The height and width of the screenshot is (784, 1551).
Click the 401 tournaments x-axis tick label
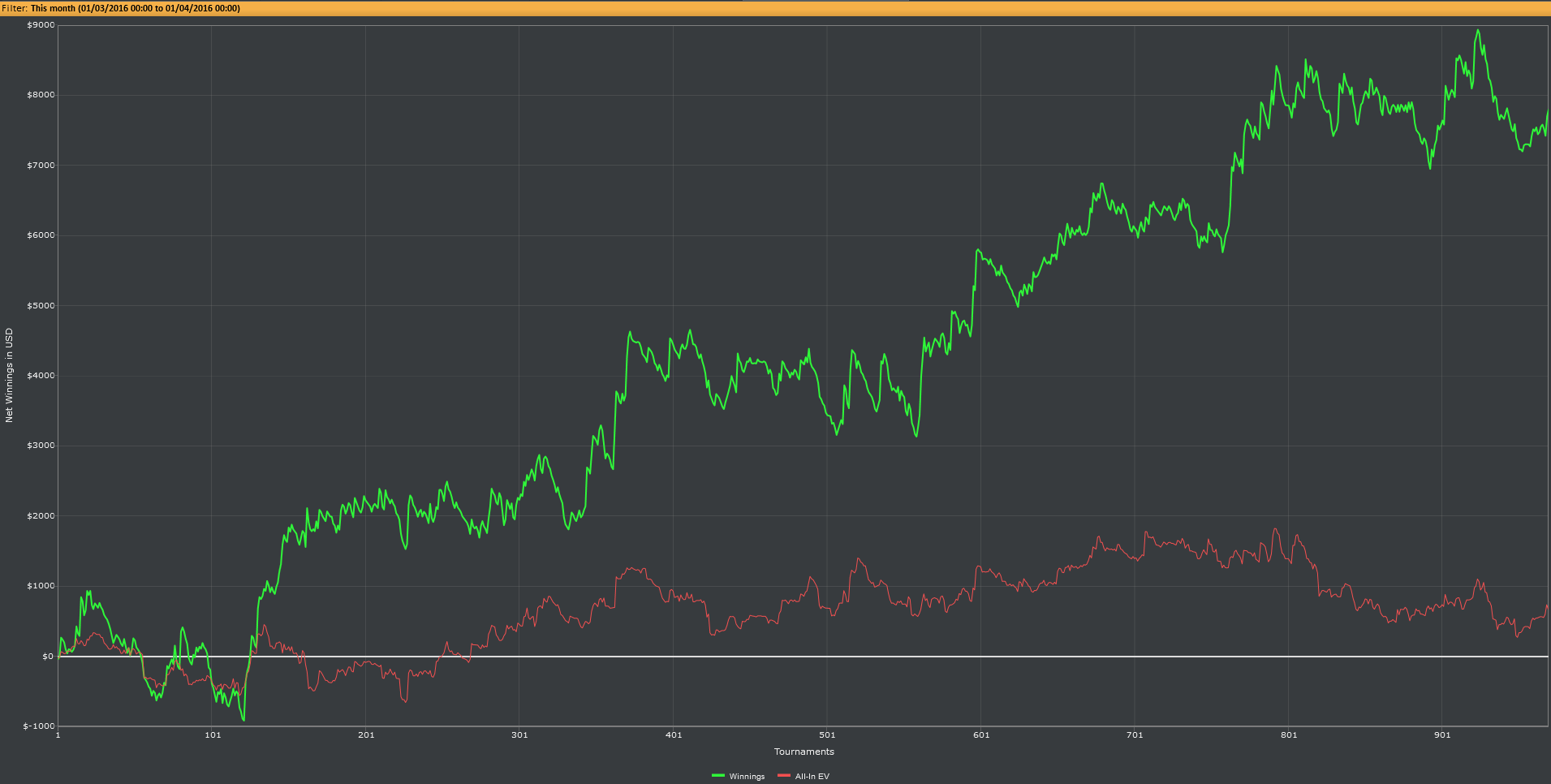pos(674,735)
